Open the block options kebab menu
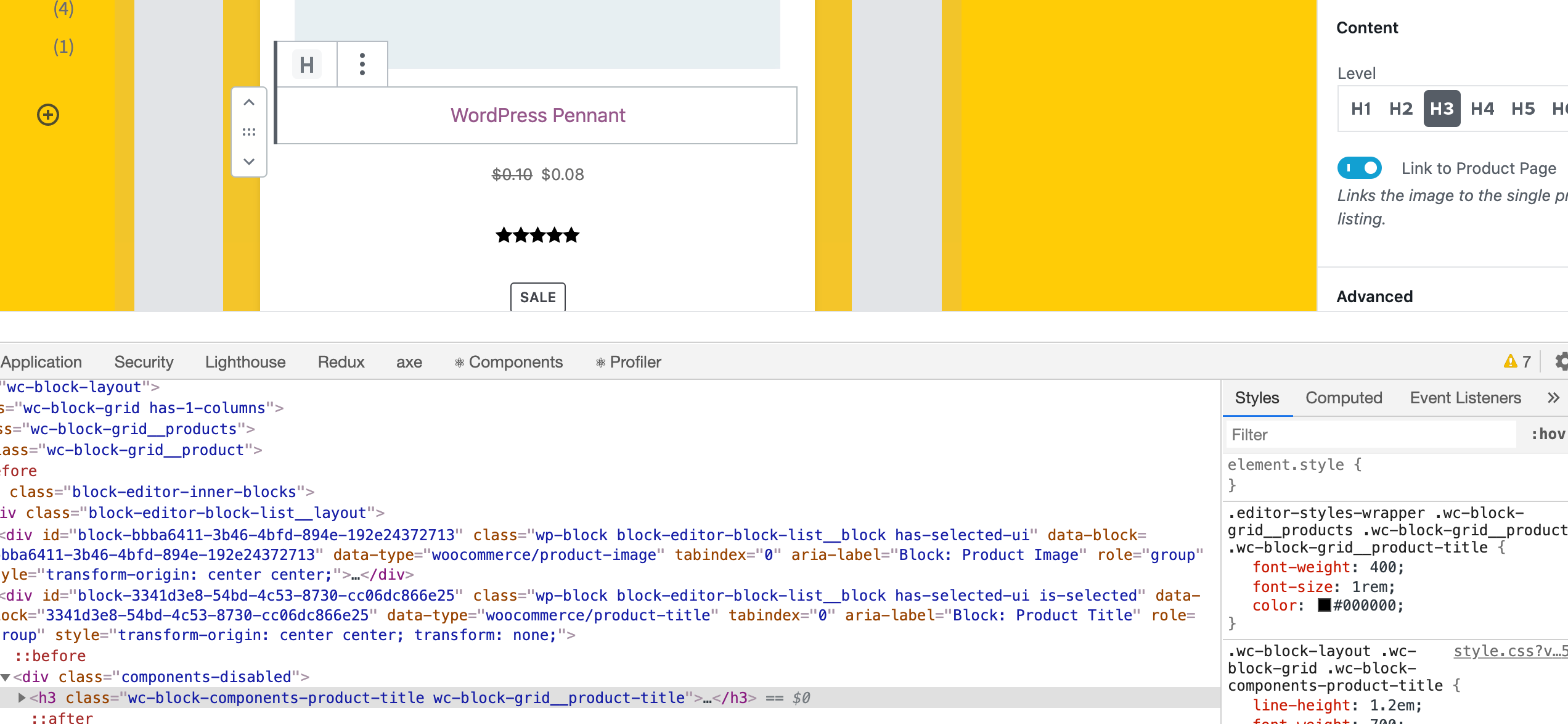 [x=362, y=64]
